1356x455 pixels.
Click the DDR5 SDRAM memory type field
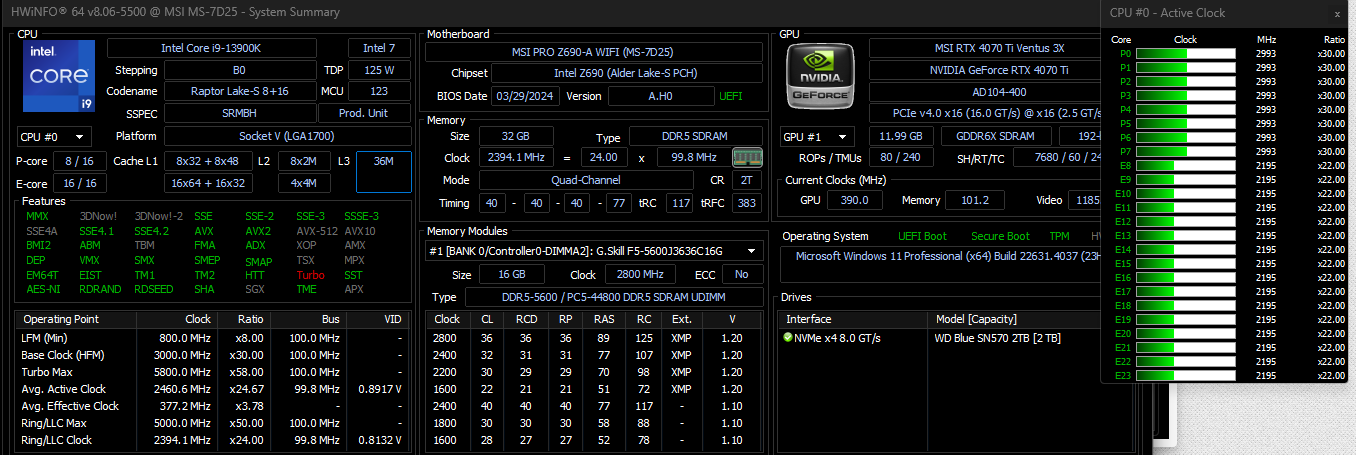[x=696, y=136]
